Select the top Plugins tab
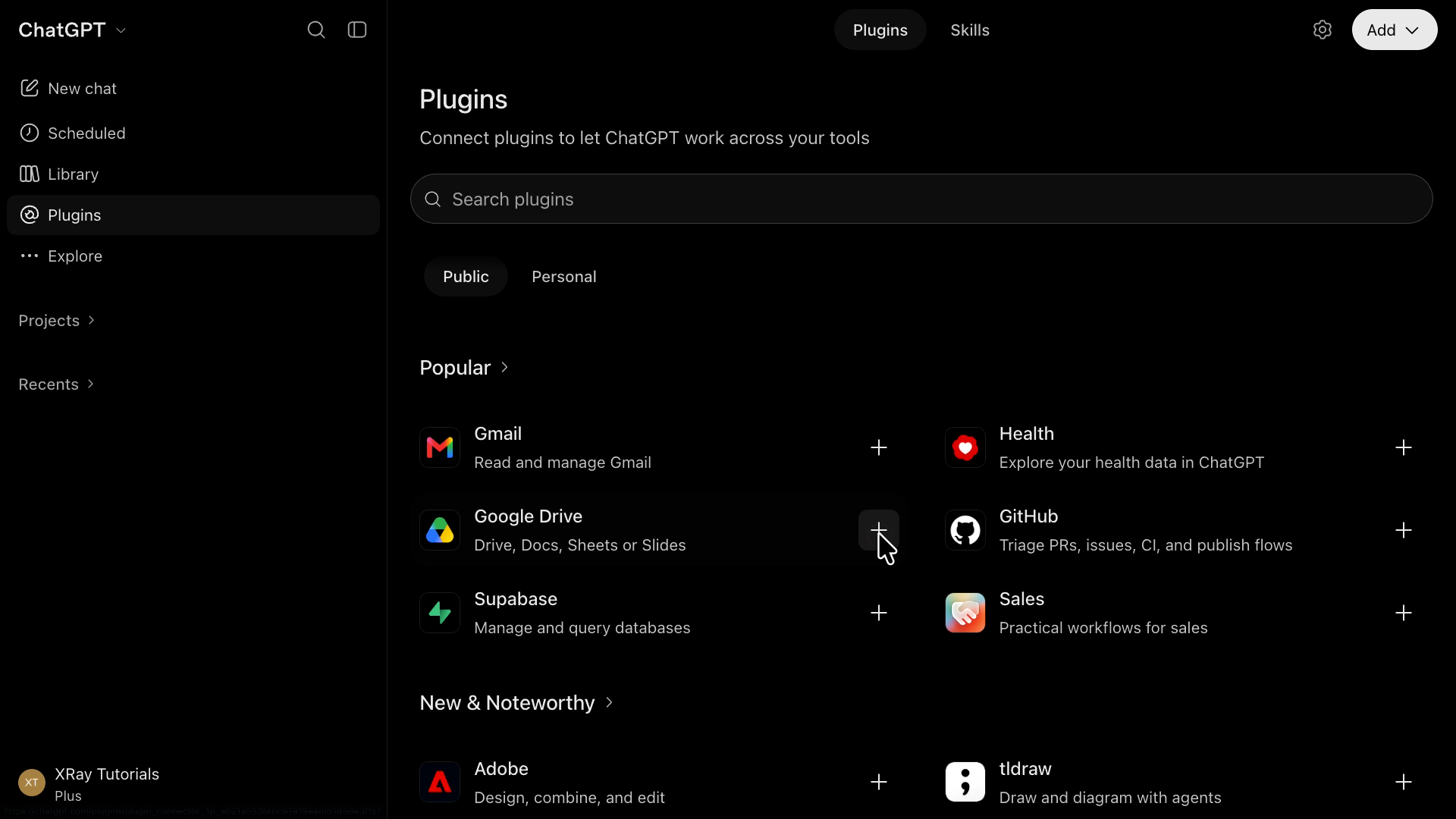This screenshot has height=819, width=1456. tap(880, 30)
